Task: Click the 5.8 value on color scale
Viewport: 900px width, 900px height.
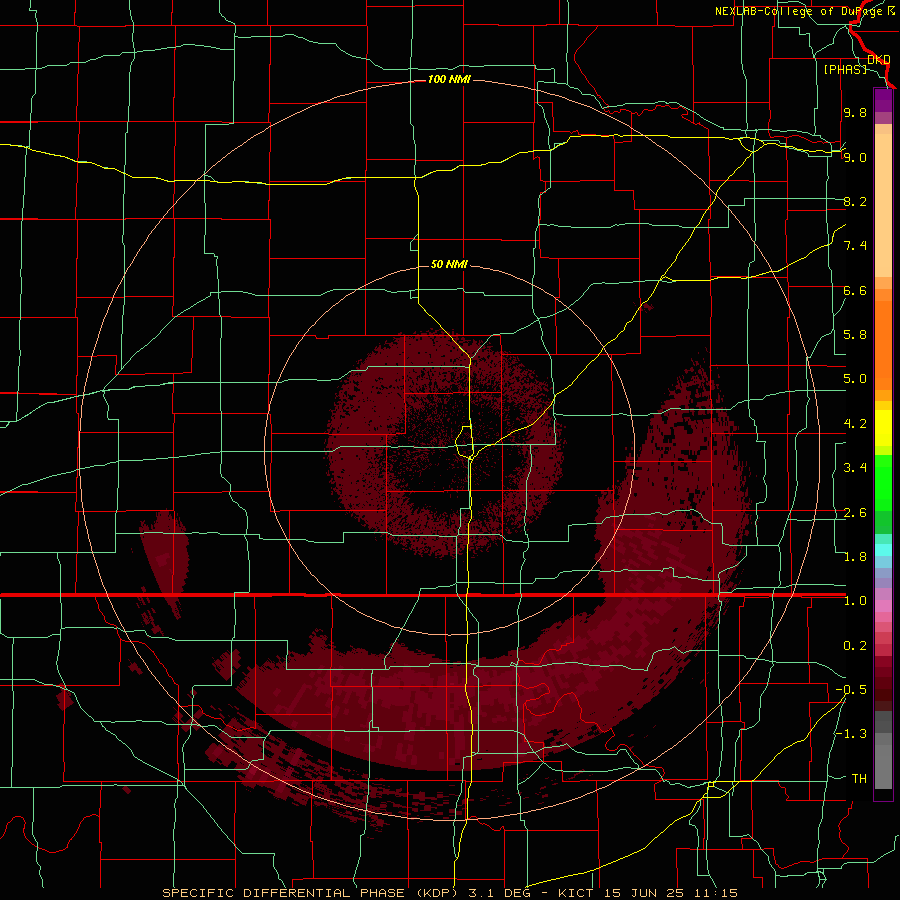Action: pyautogui.click(x=855, y=335)
